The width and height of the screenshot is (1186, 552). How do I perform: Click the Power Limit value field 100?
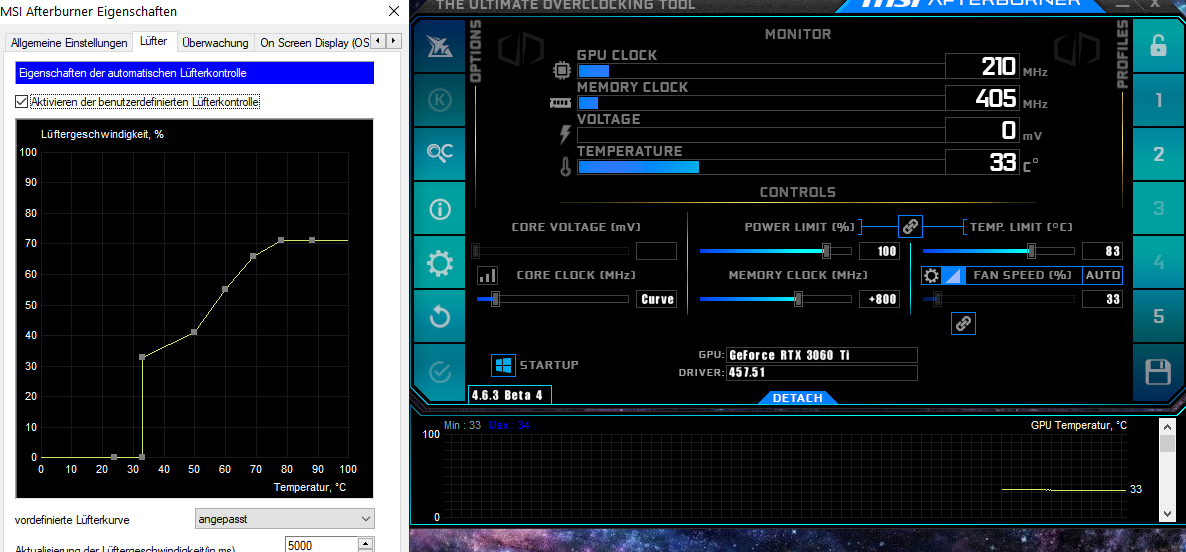pos(879,251)
